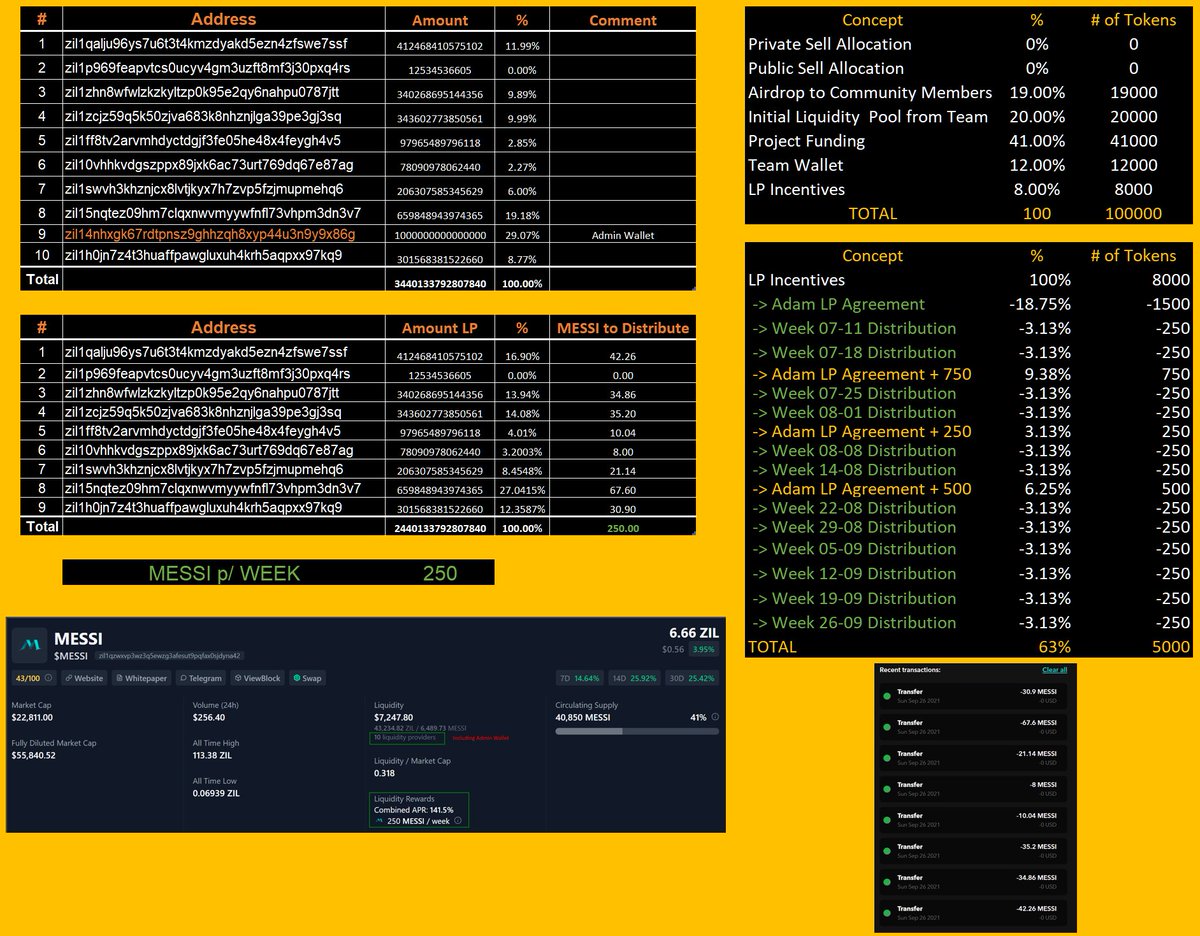Click the zil1qzwxvp contract address field

pos(170,655)
